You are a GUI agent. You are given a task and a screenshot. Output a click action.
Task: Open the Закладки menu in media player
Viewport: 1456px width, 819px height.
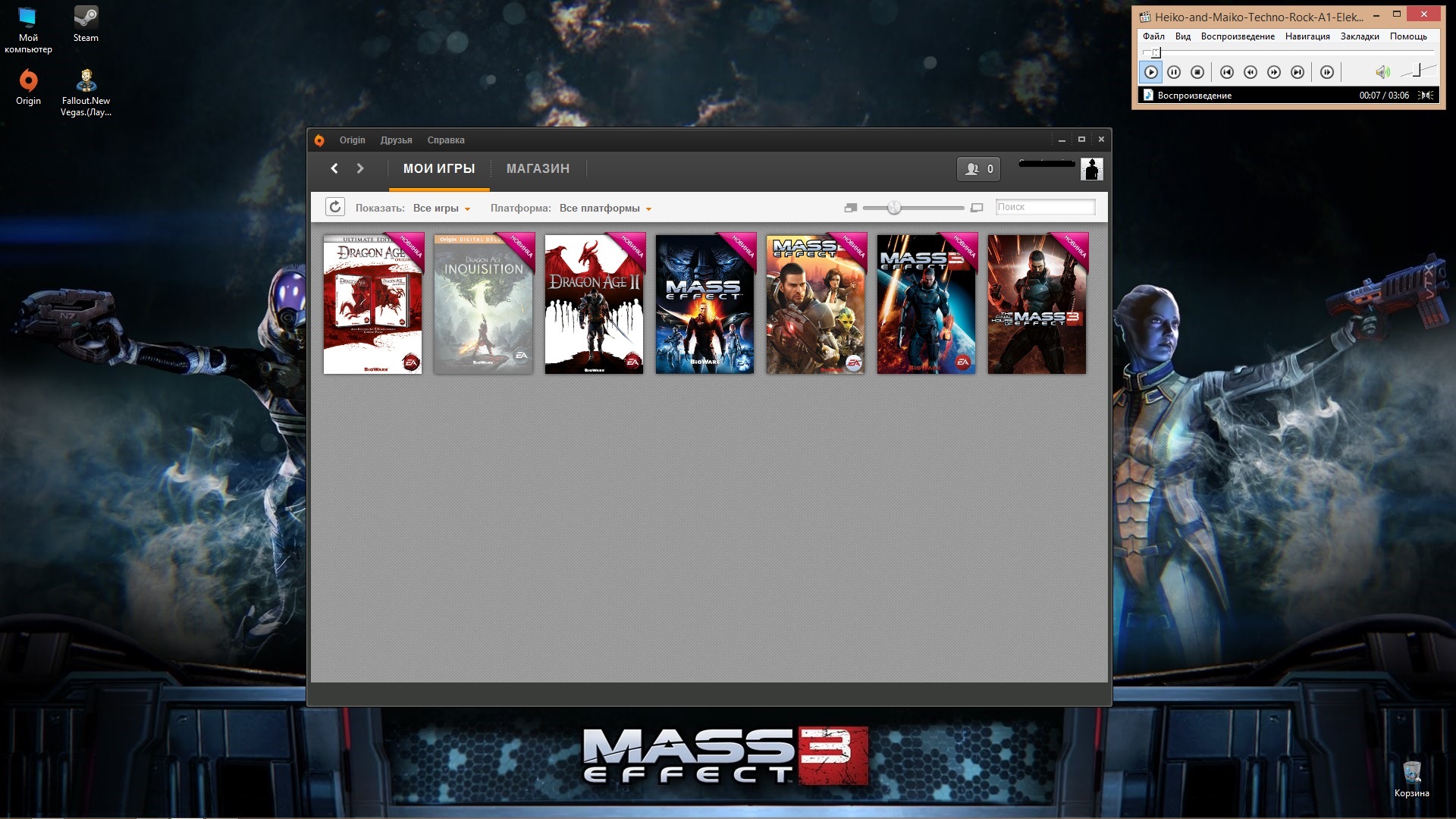(x=1360, y=36)
